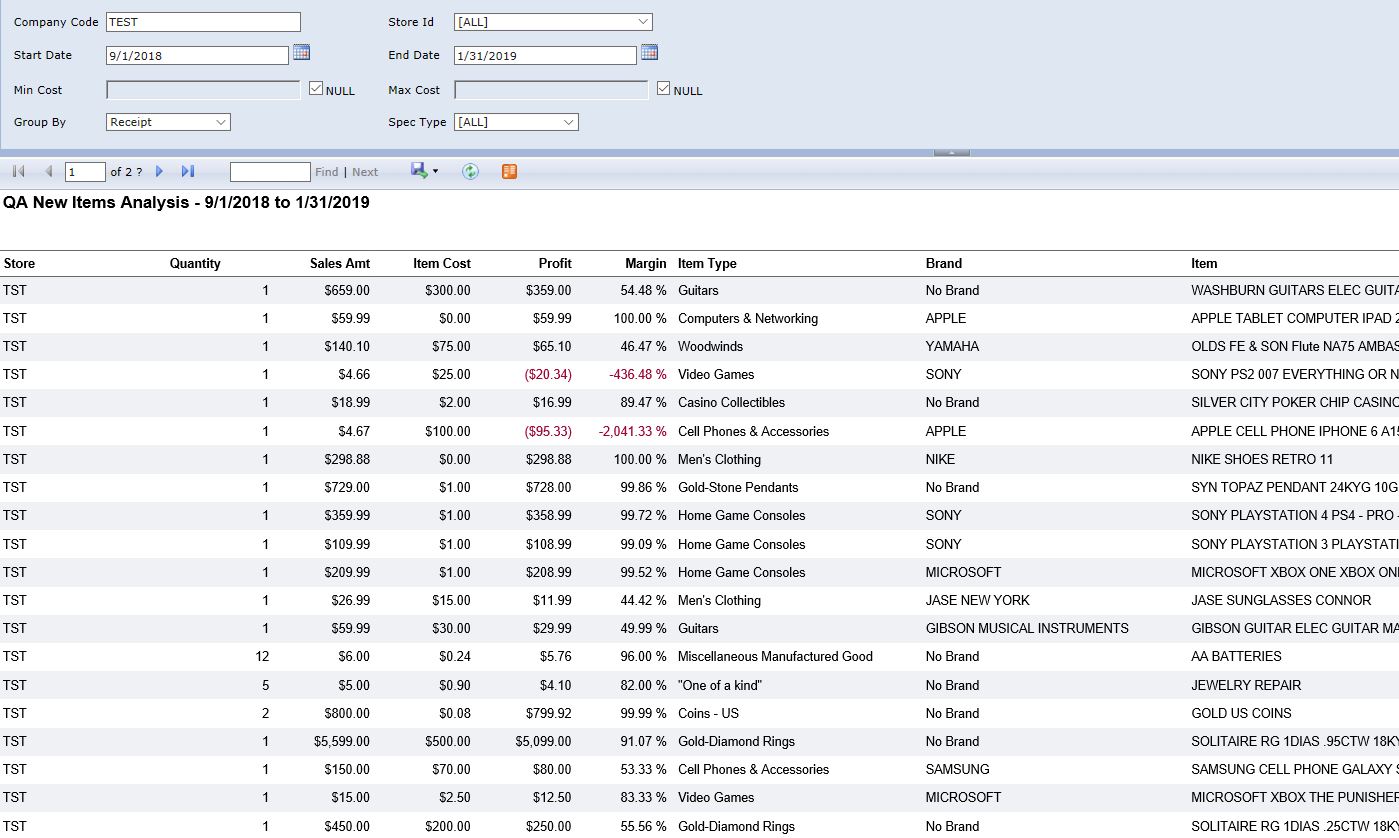
Task: Select the $5,599.00 sales amount cell
Action: (342, 742)
